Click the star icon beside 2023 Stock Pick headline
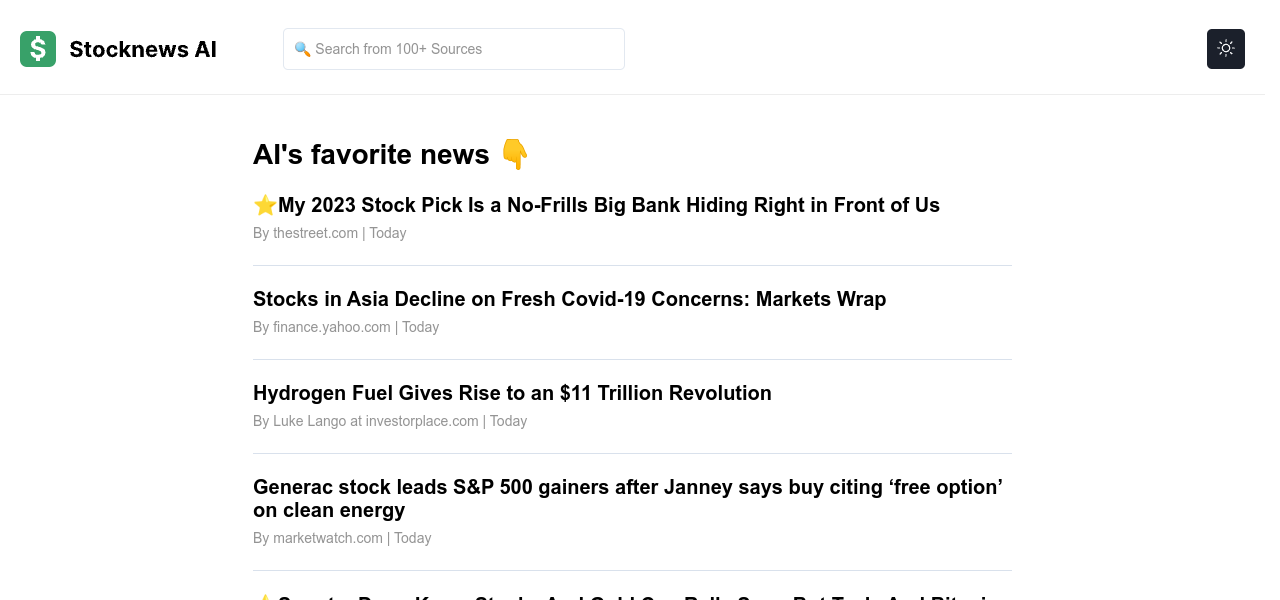The image size is (1280, 600). click(x=265, y=205)
